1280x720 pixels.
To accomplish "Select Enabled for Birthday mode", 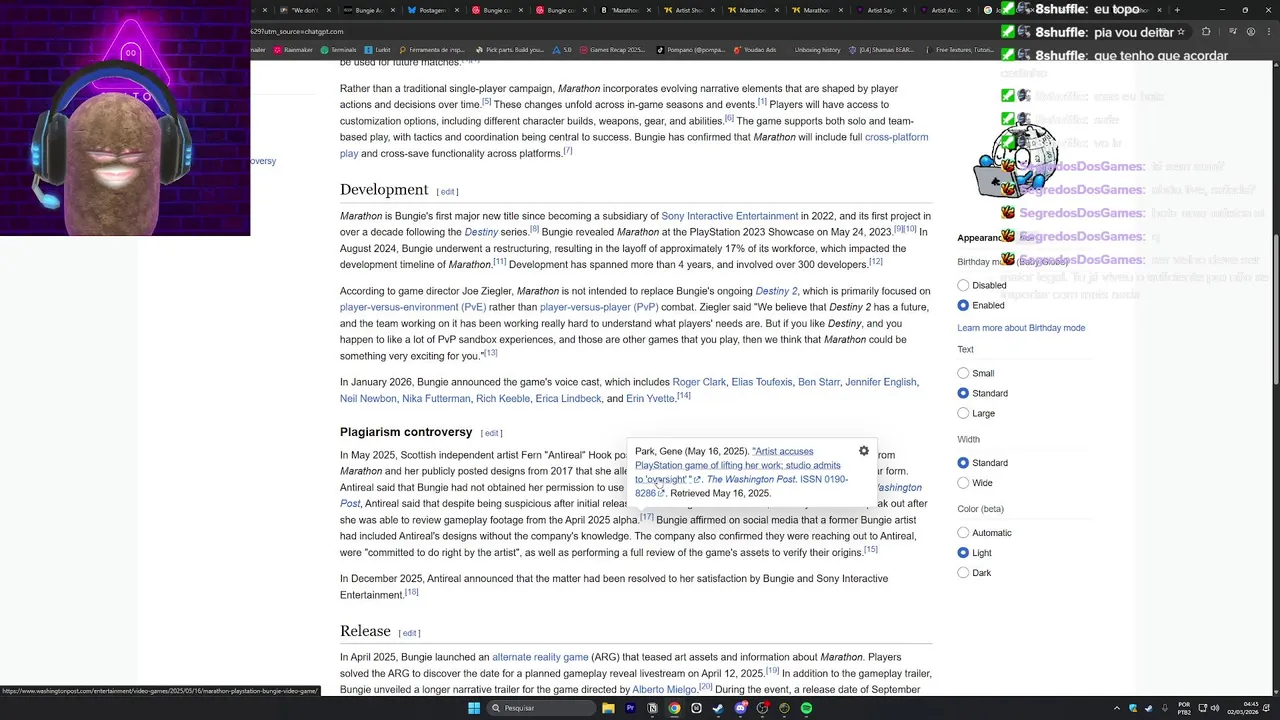I will 963,305.
